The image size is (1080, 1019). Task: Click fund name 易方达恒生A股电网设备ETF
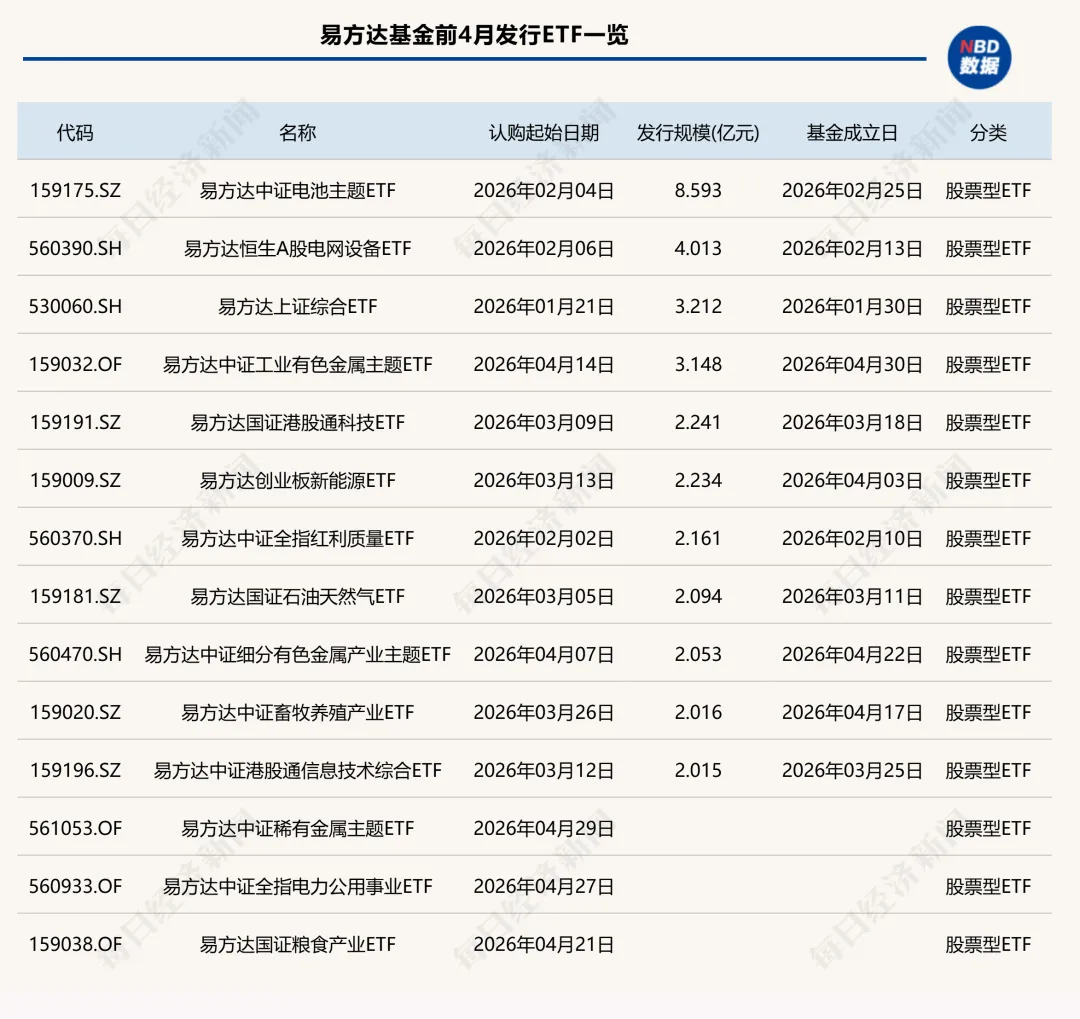point(298,248)
